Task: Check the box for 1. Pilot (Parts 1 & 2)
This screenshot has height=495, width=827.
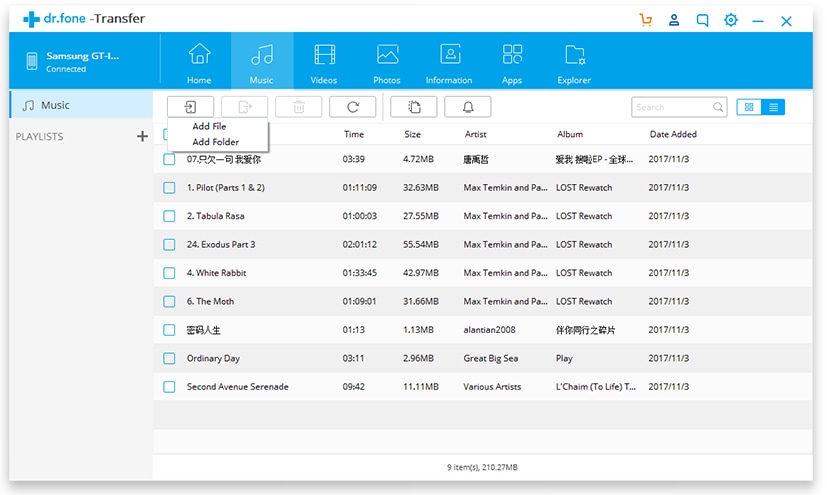Action: pyautogui.click(x=169, y=188)
